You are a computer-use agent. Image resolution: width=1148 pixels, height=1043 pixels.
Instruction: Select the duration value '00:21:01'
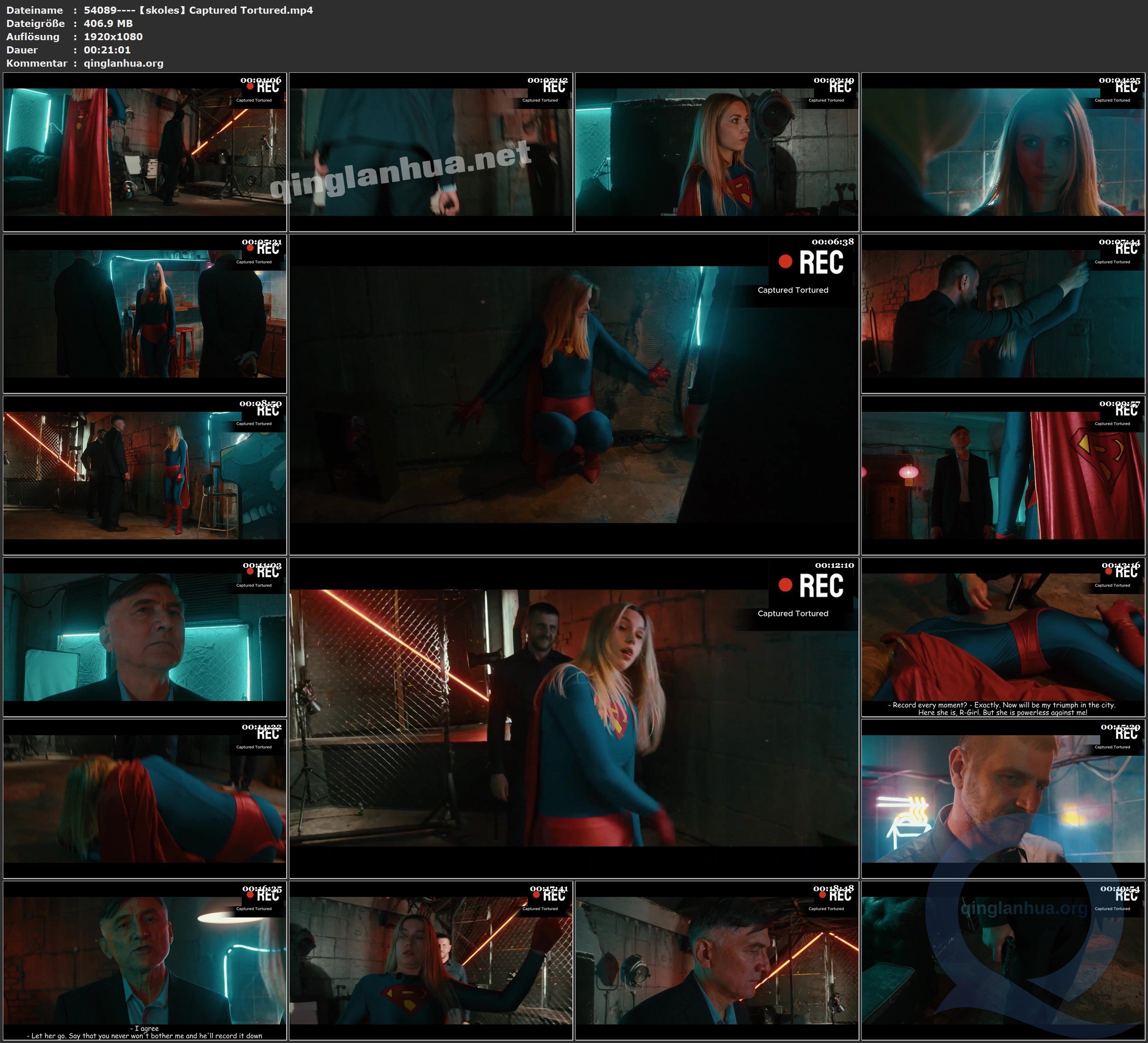[107, 50]
